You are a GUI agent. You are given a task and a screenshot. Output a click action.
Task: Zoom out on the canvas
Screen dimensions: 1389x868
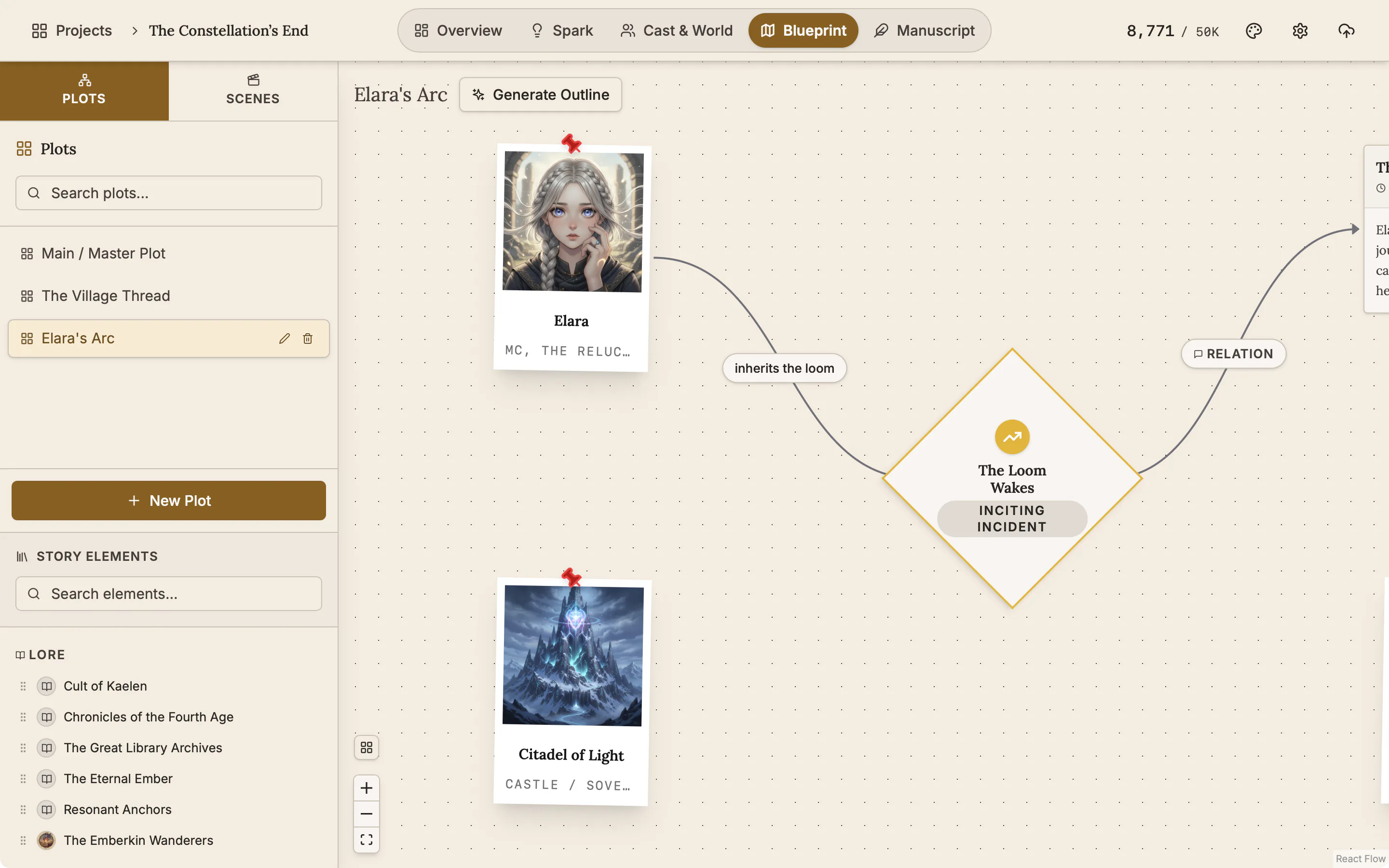366,814
